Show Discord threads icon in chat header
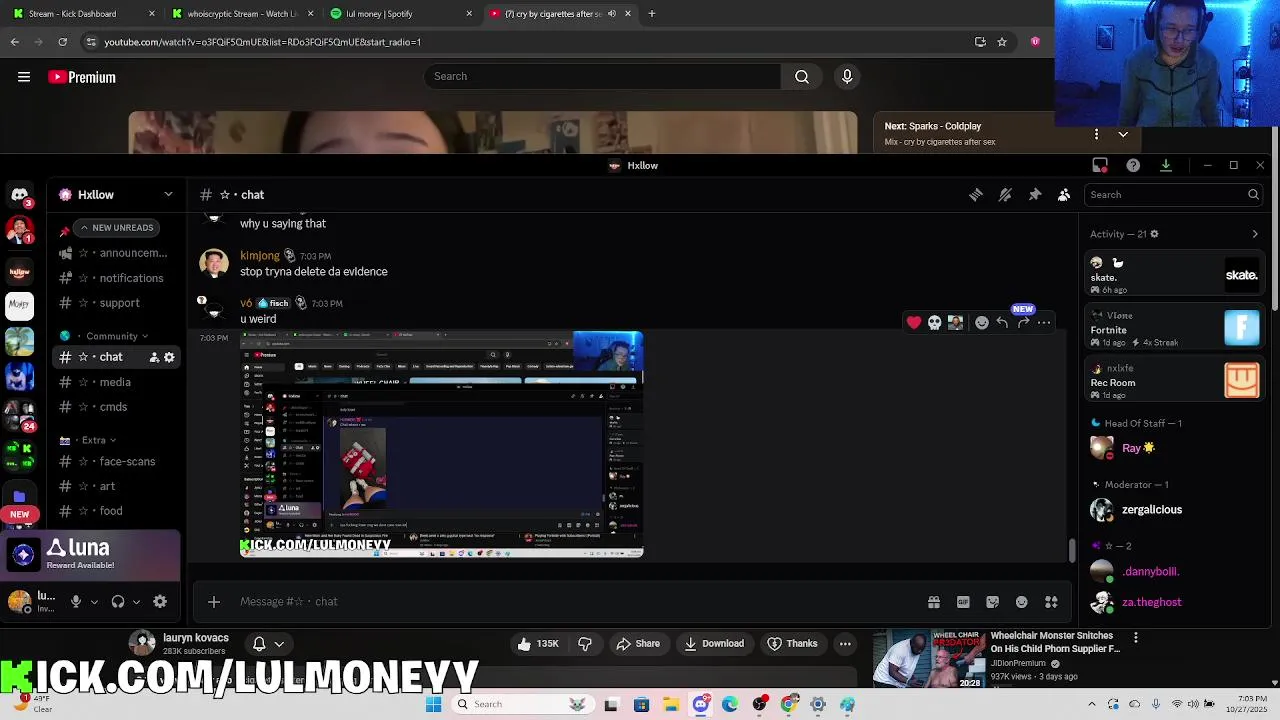Screen dimensions: 1280x720 click(976, 195)
